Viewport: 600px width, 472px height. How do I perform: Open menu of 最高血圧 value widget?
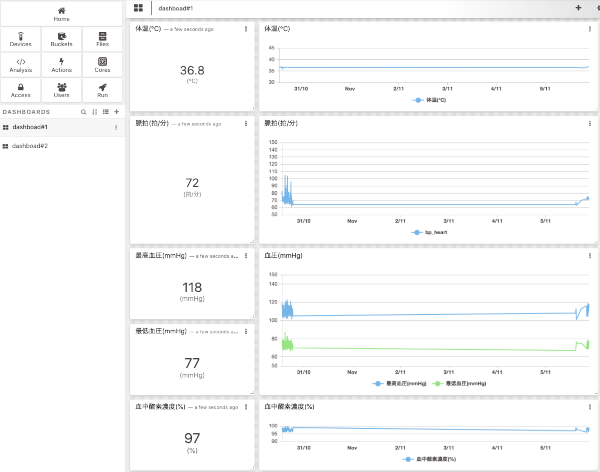[x=246, y=255]
